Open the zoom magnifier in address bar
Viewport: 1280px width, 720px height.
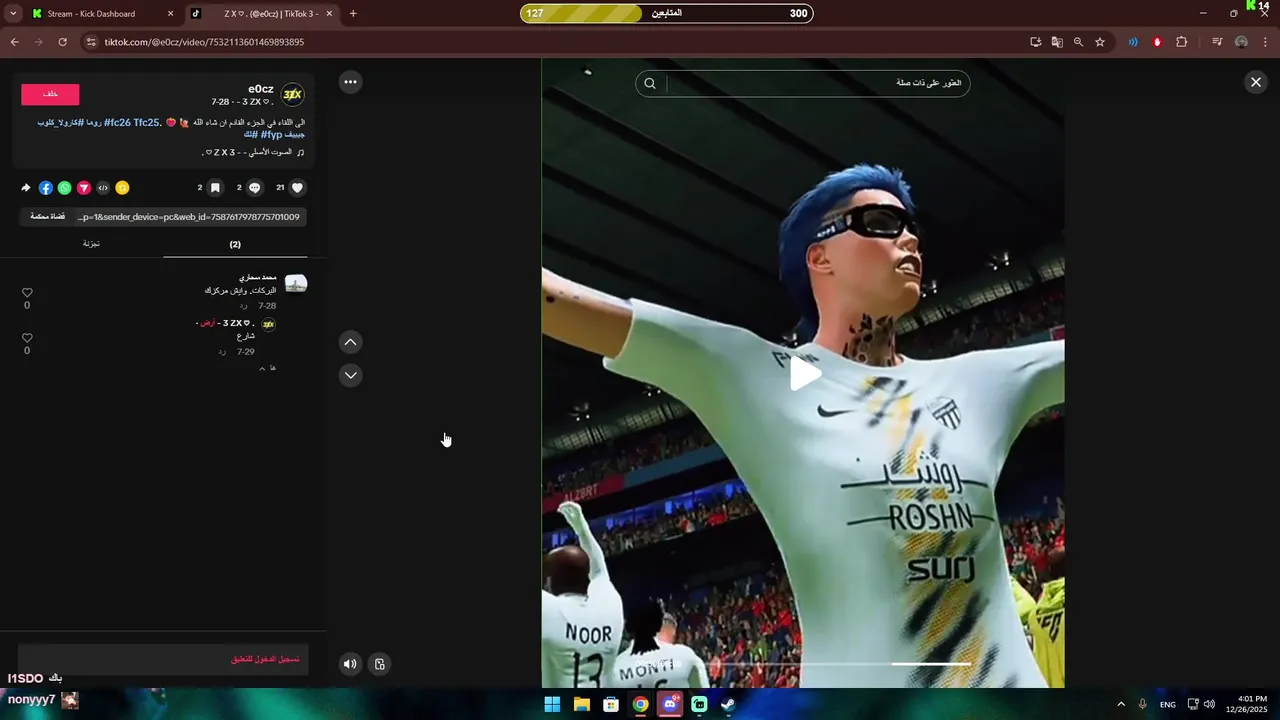(x=1078, y=42)
